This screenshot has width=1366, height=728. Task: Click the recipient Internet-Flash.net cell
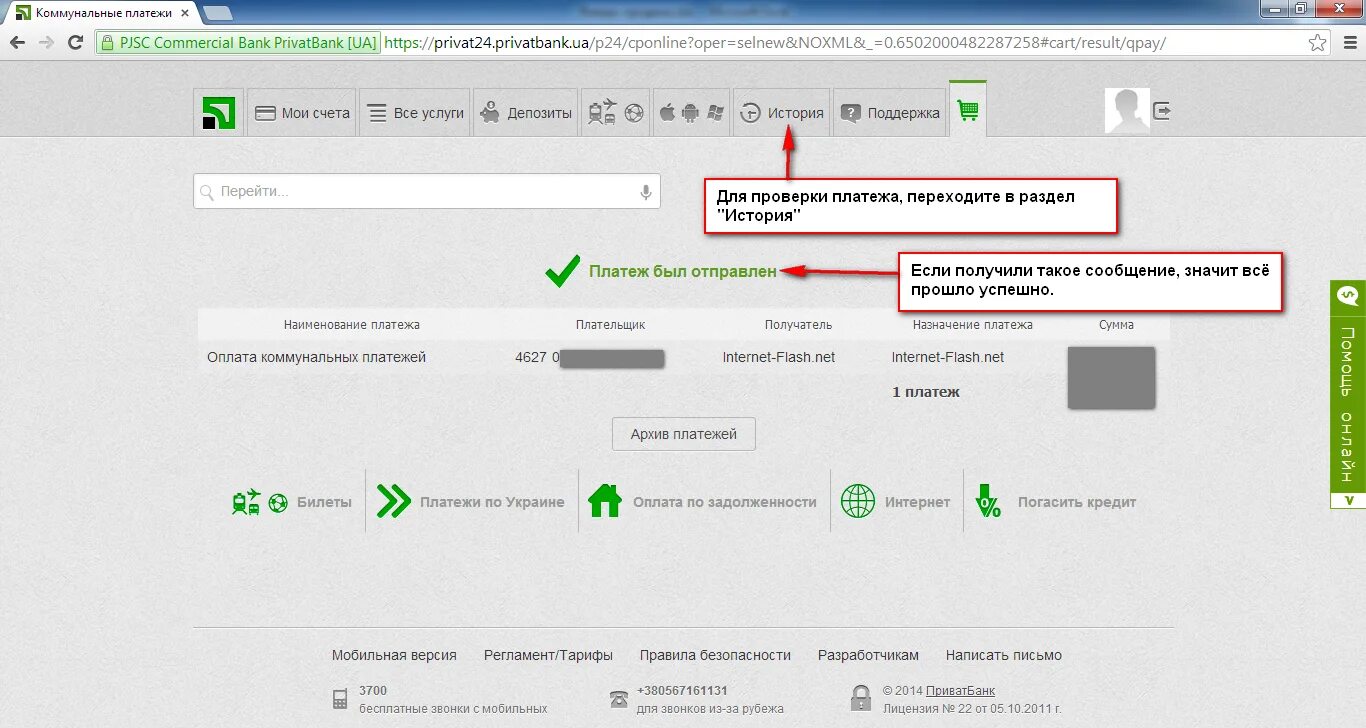(779, 357)
